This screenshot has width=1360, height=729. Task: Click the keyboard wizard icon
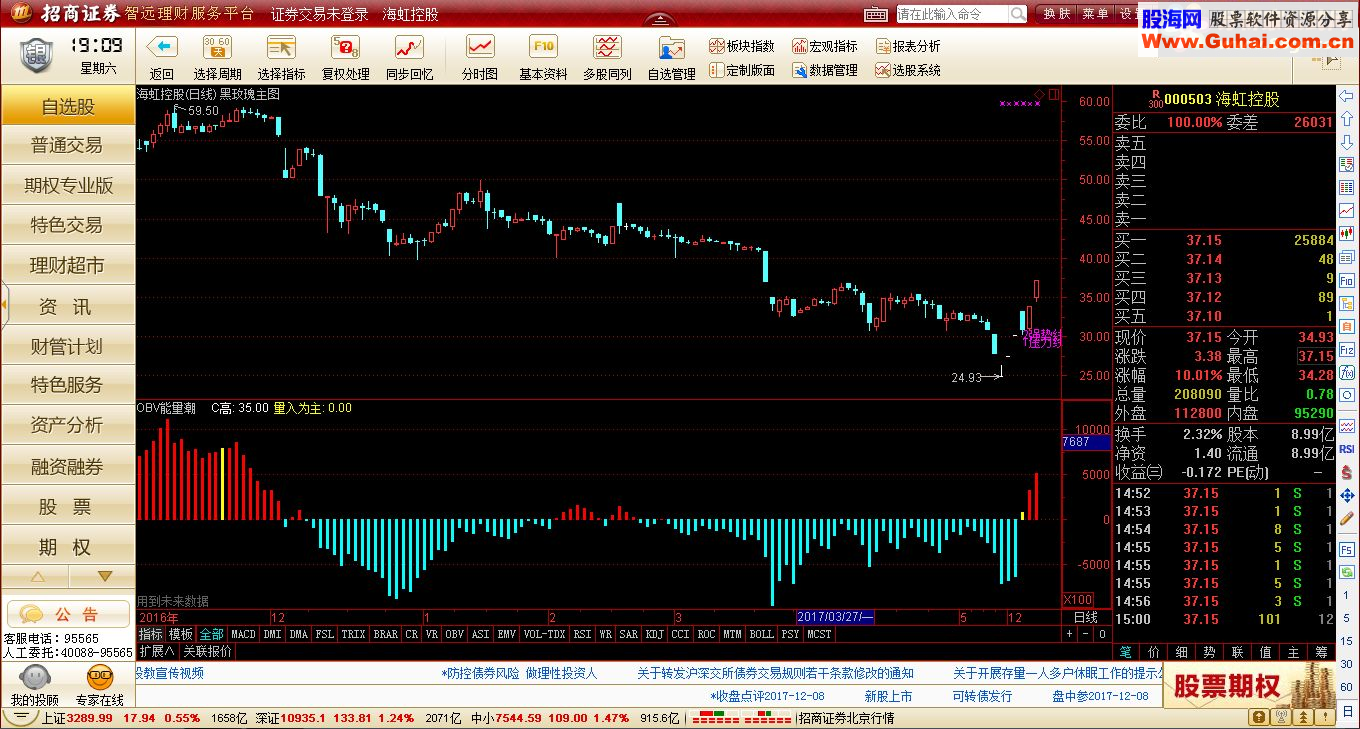point(876,14)
